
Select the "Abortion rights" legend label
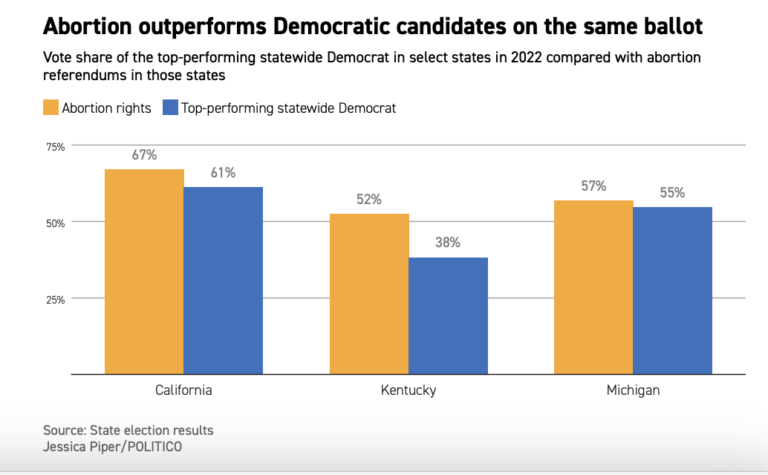coord(109,108)
